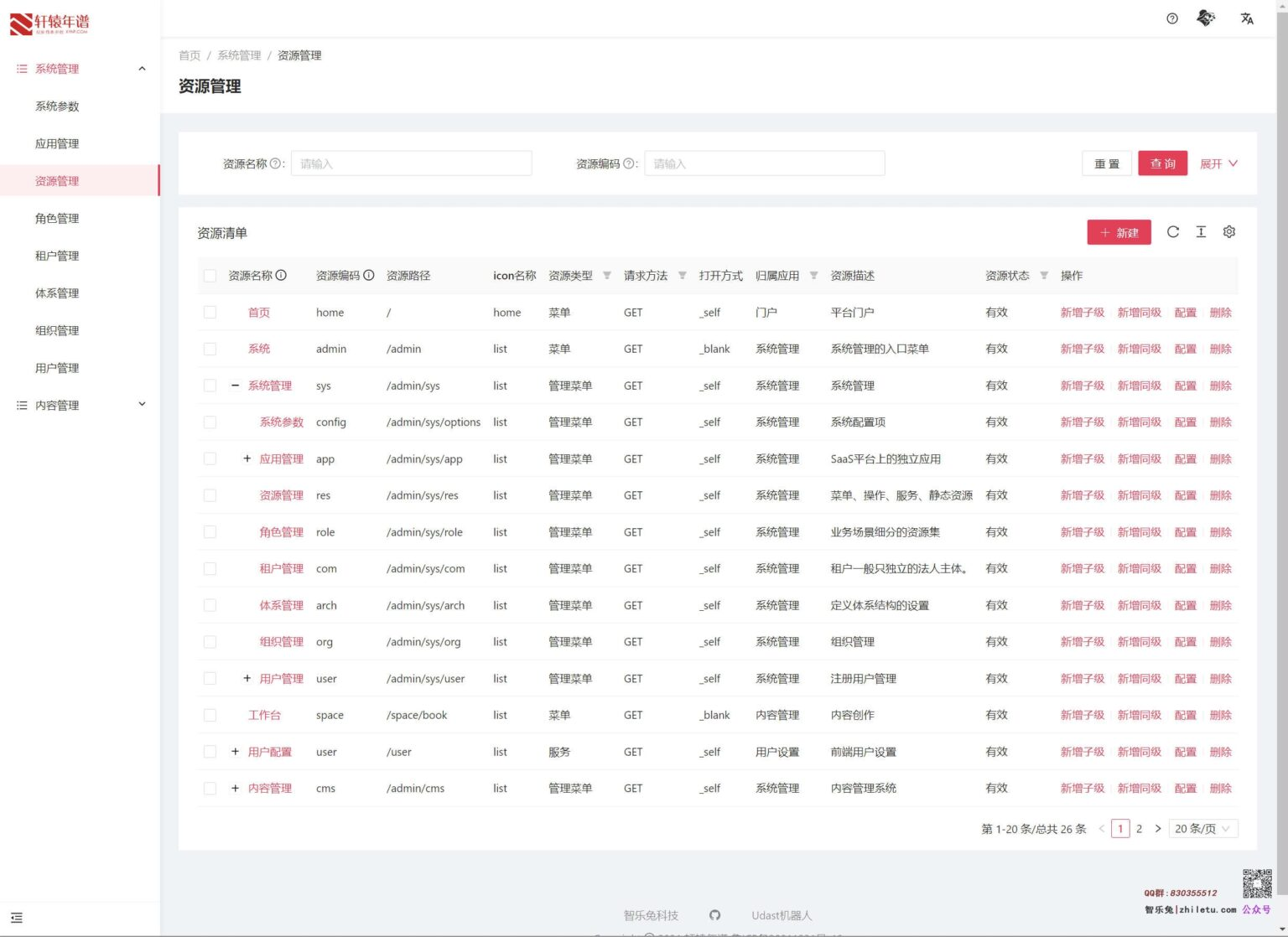The height and width of the screenshot is (937, 1288).
Task: Check the 角色管理 role row checkbox
Action: [x=210, y=532]
